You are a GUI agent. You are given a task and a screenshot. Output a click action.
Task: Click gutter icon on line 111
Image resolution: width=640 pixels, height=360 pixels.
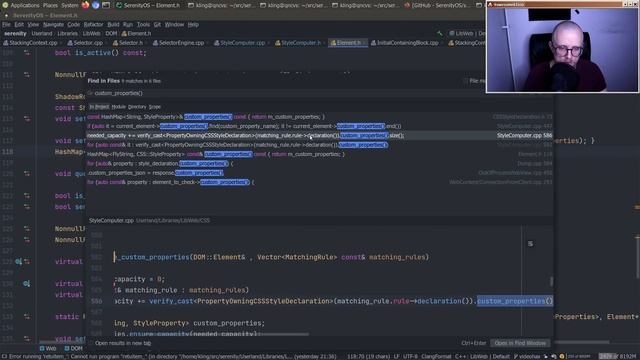tap(27, 75)
